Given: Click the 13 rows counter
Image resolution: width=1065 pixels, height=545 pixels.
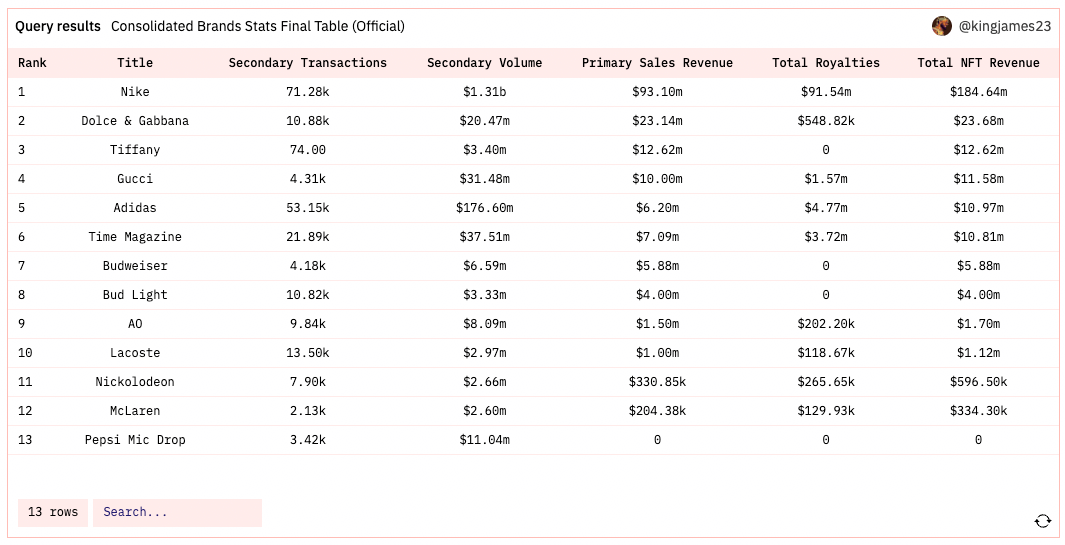Looking at the screenshot, I should pos(53,512).
